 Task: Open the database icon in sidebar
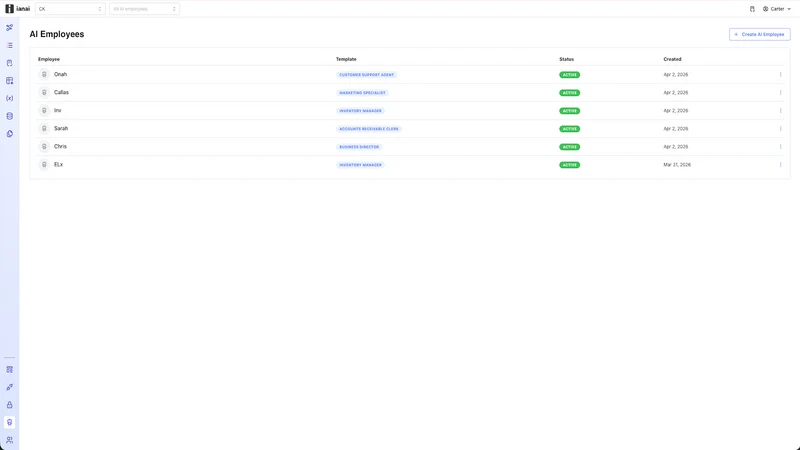click(x=10, y=116)
